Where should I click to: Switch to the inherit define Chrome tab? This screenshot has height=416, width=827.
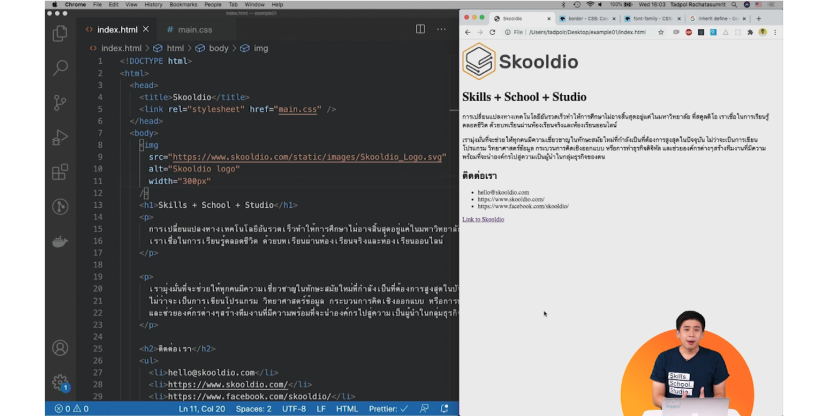pyautogui.click(x=718, y=18)
